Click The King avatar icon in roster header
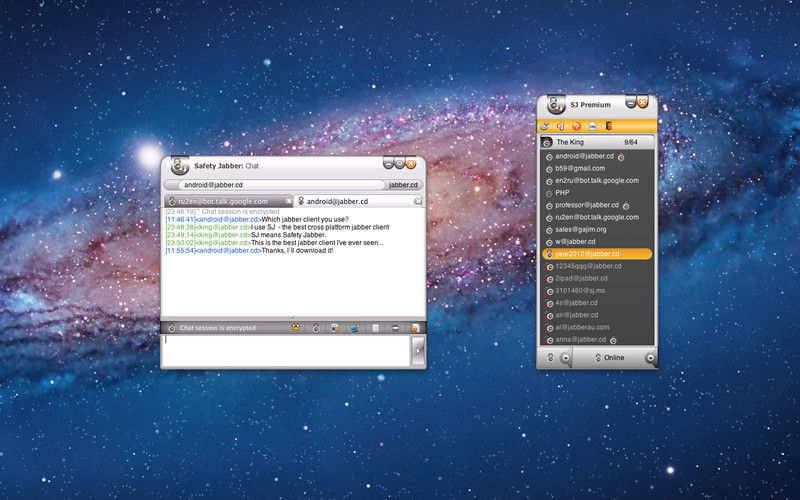Viewport: 800px width, 500px height. [547, 142]
